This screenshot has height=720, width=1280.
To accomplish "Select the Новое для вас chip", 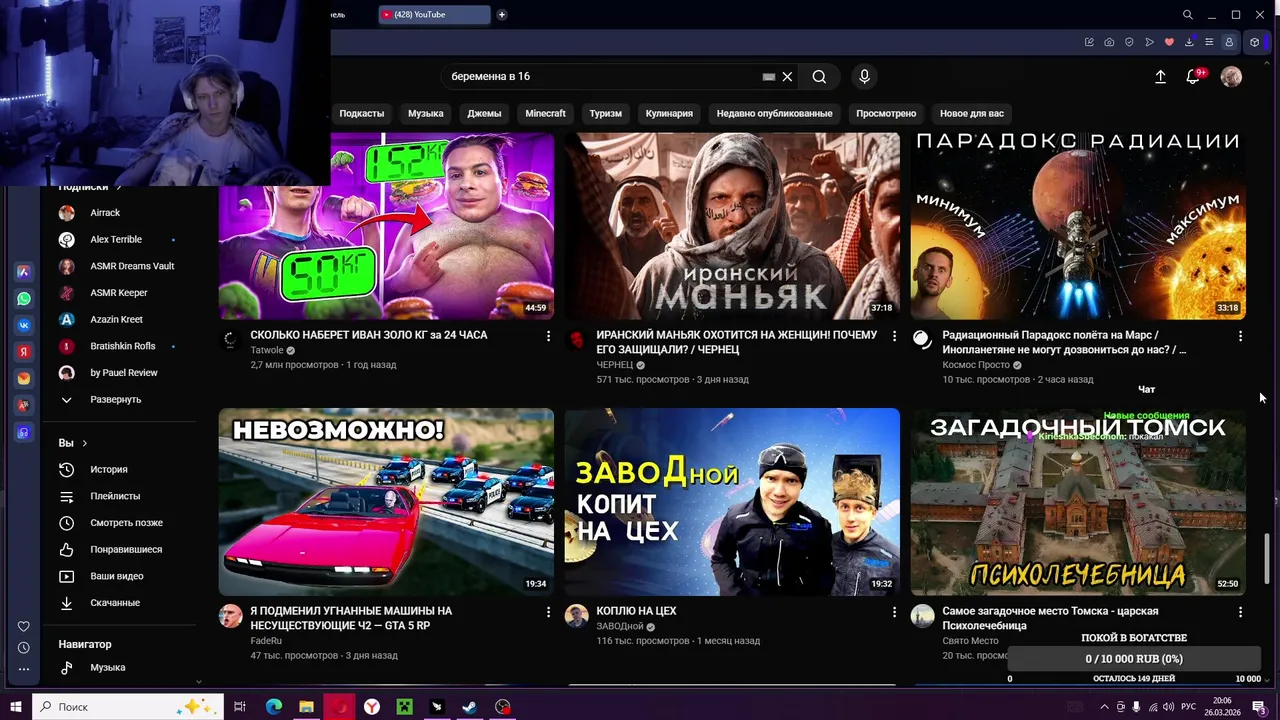I will click(972, 113).
